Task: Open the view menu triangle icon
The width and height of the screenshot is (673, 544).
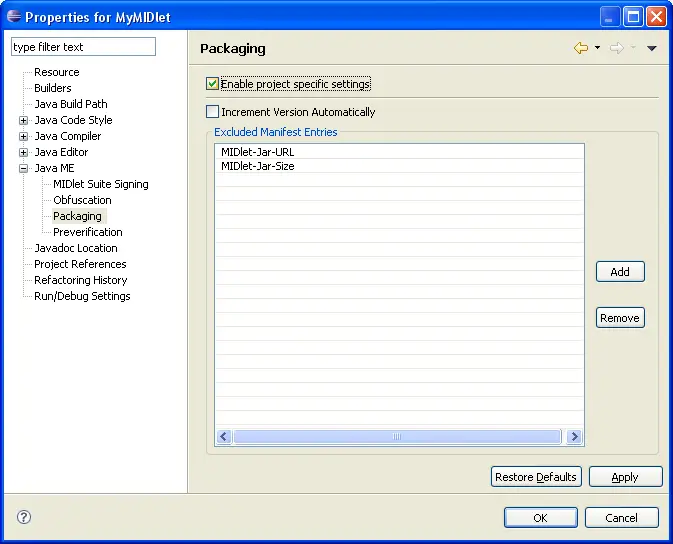Action: (652, 48)
